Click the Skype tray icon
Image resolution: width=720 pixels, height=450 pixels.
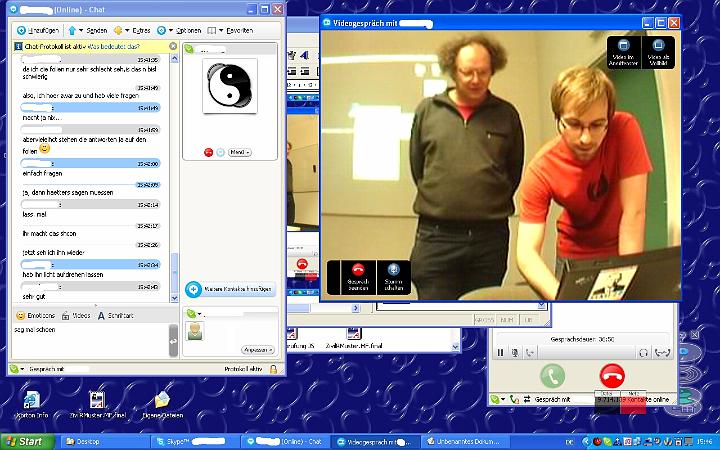pos(608,442)
